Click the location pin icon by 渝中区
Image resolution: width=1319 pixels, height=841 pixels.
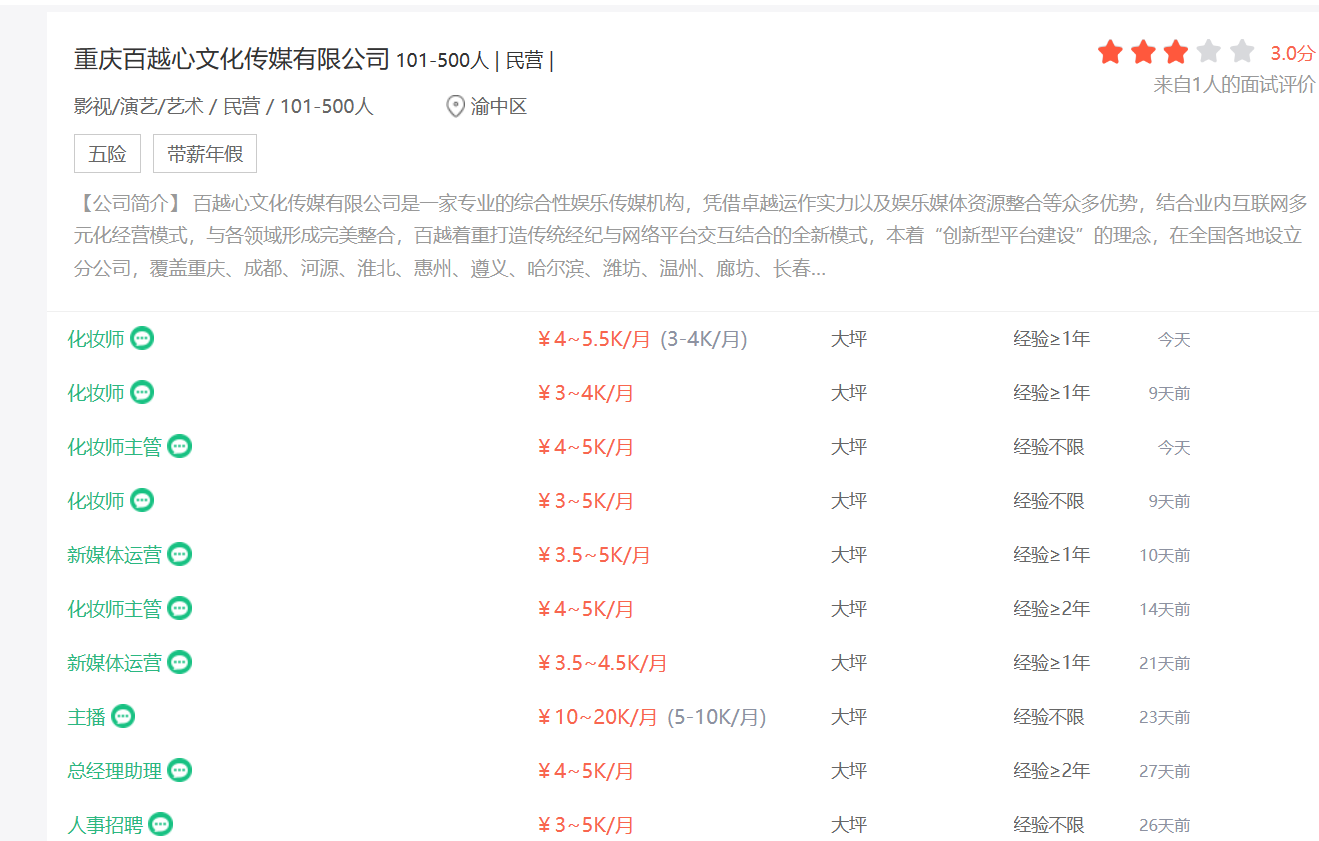click(455, 106)
